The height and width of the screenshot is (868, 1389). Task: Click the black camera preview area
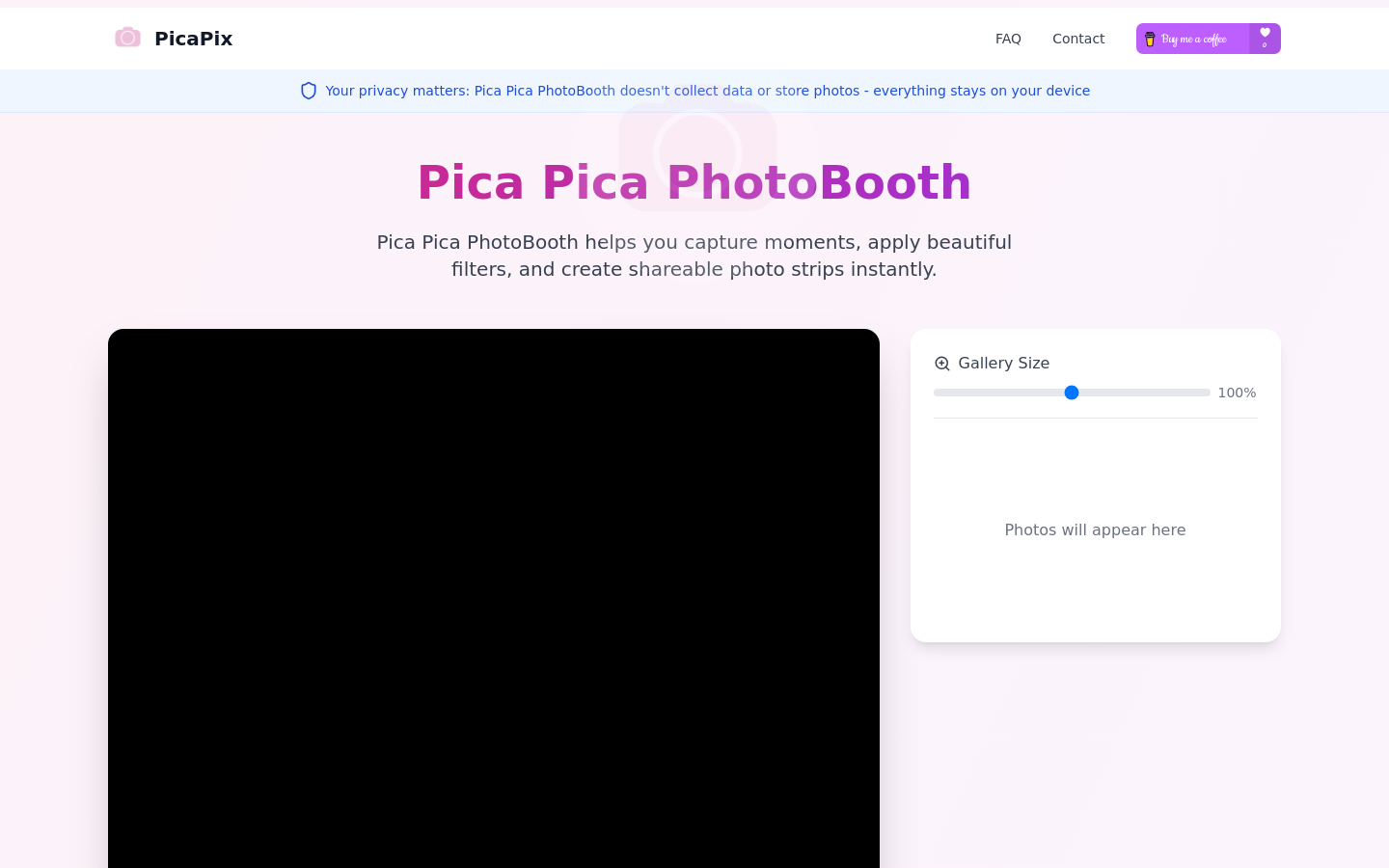[x=494, y=598]
